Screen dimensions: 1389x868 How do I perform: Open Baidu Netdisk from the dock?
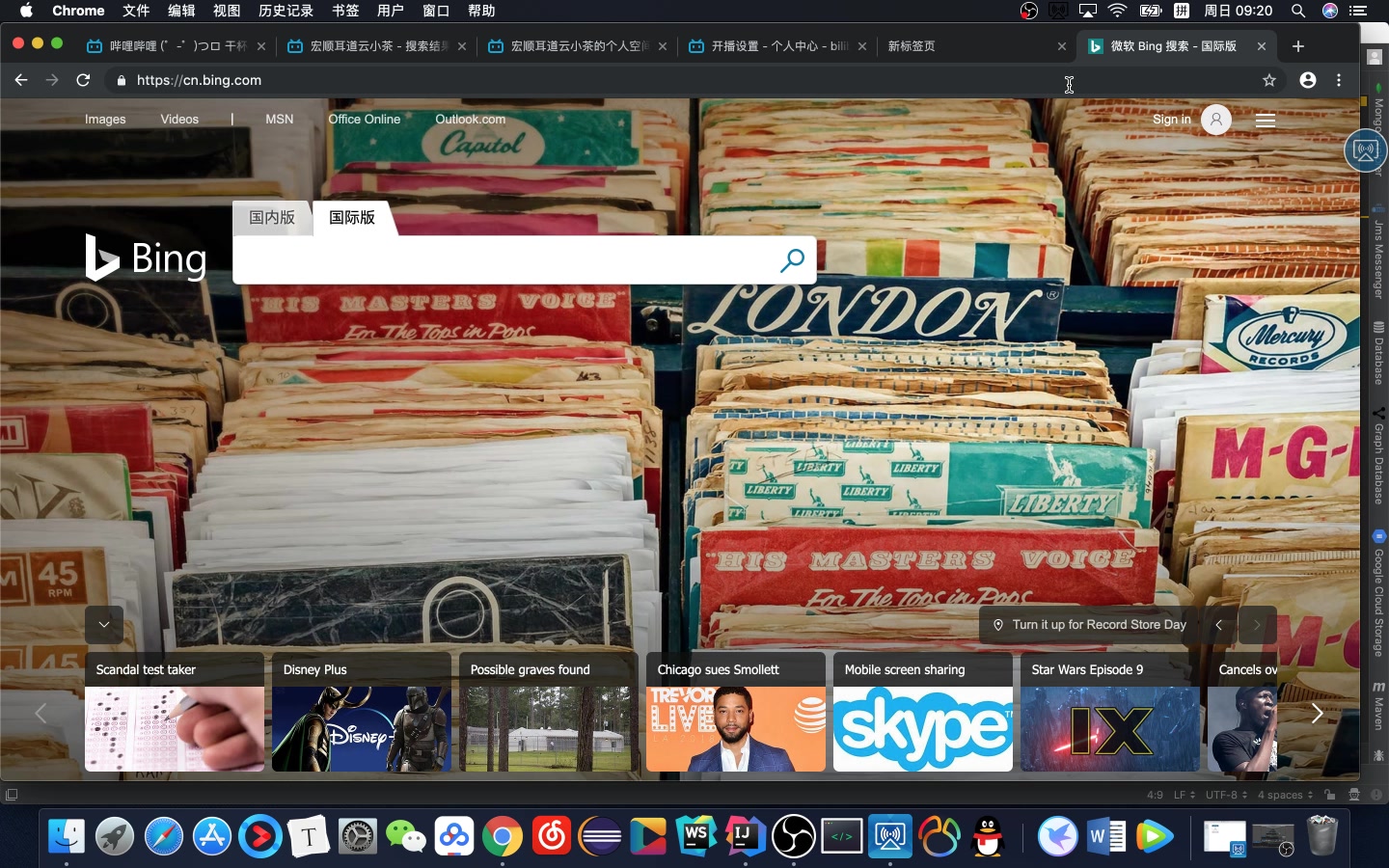453,836
